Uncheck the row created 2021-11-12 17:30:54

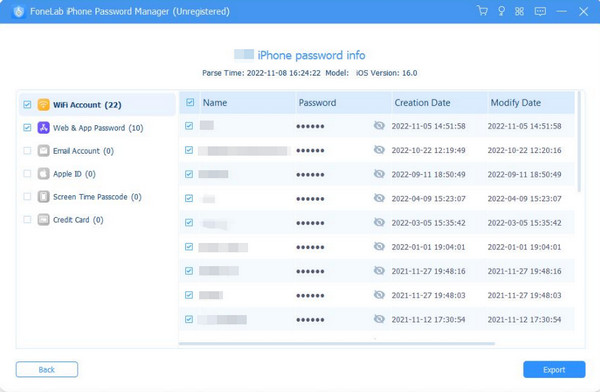189,319
